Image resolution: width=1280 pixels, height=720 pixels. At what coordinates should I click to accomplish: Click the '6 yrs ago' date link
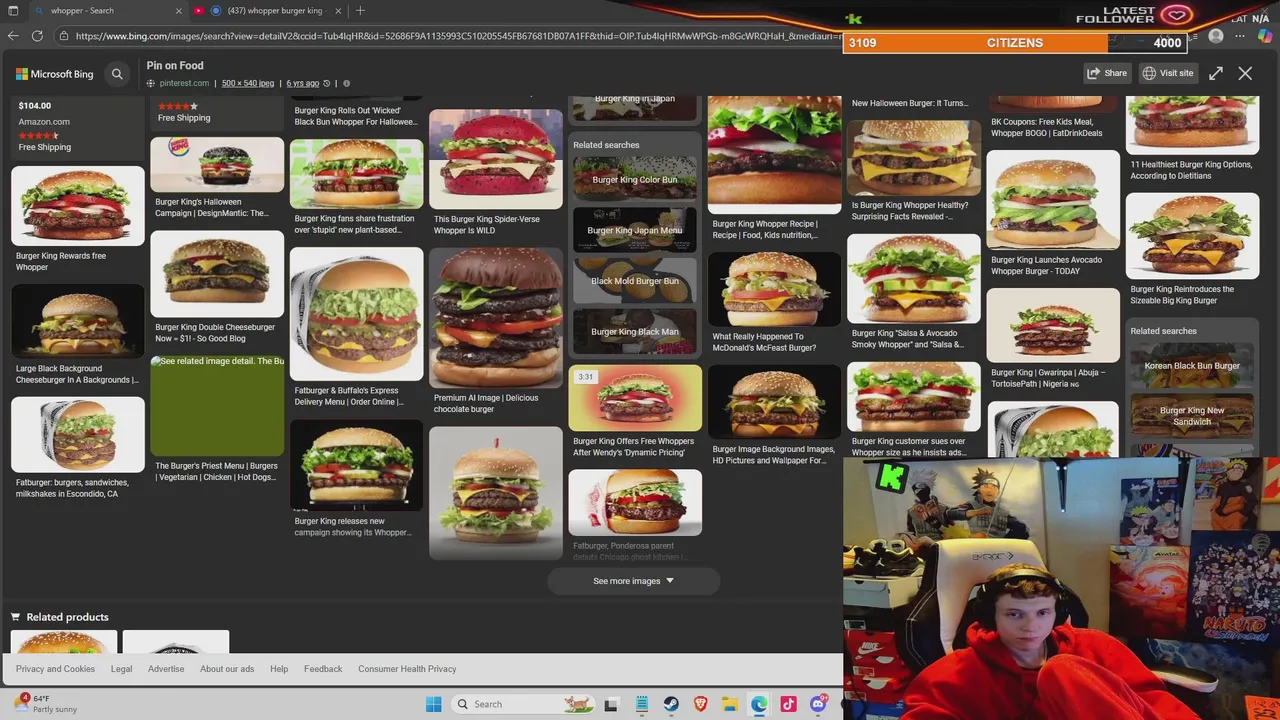[303, 83]
